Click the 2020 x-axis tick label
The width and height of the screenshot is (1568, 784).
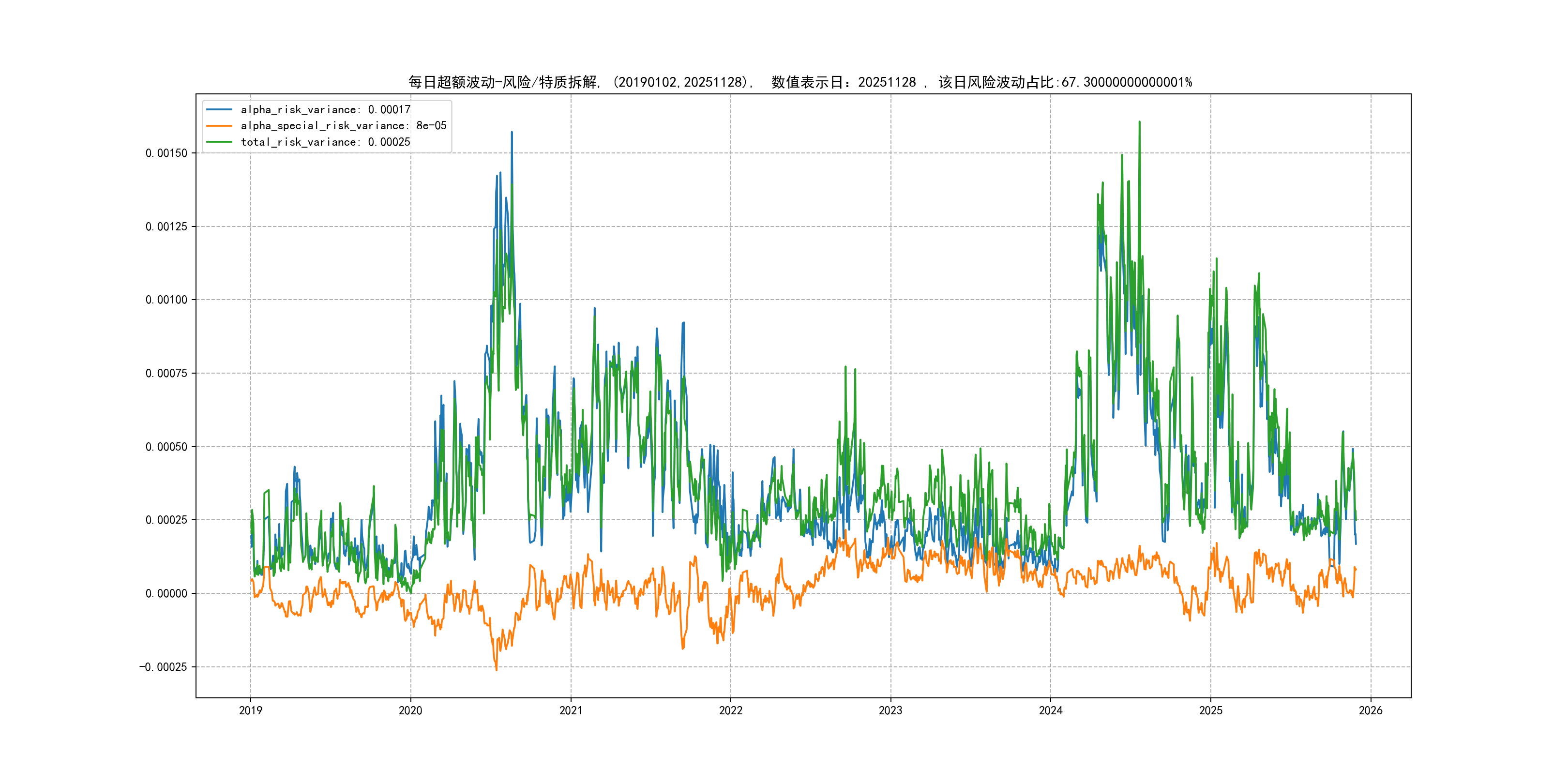click(x=410, y=710)
